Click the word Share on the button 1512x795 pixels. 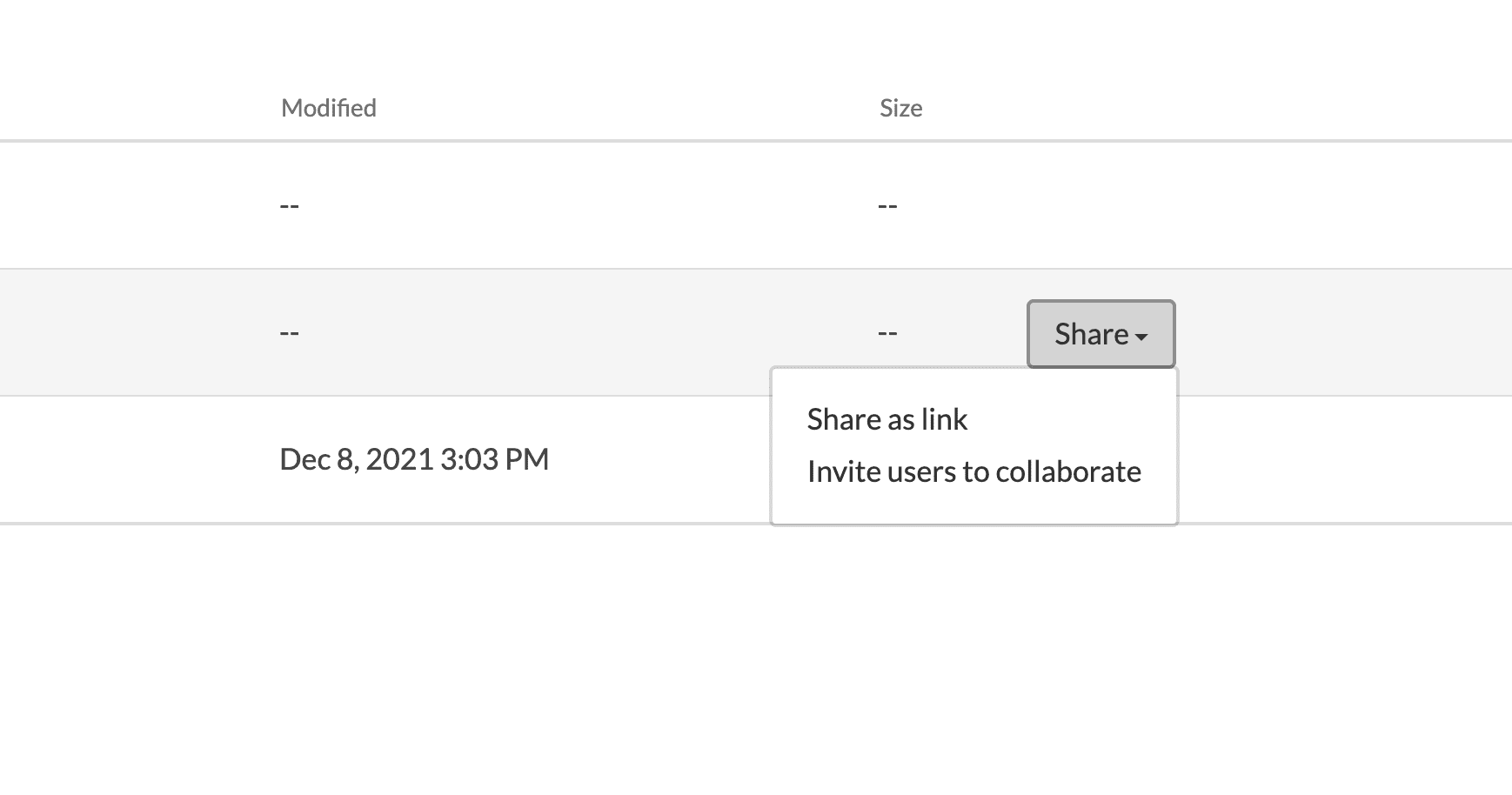(x=1091, y=334)
